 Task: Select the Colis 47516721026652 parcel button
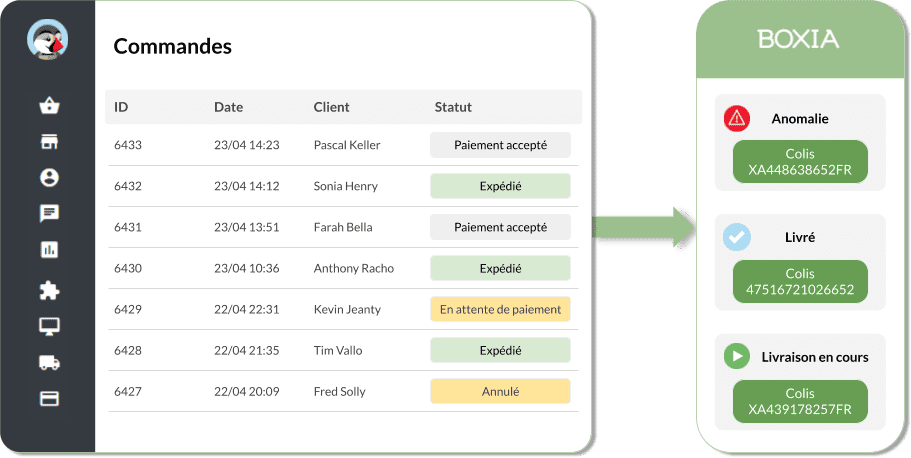tap(800, 281)
